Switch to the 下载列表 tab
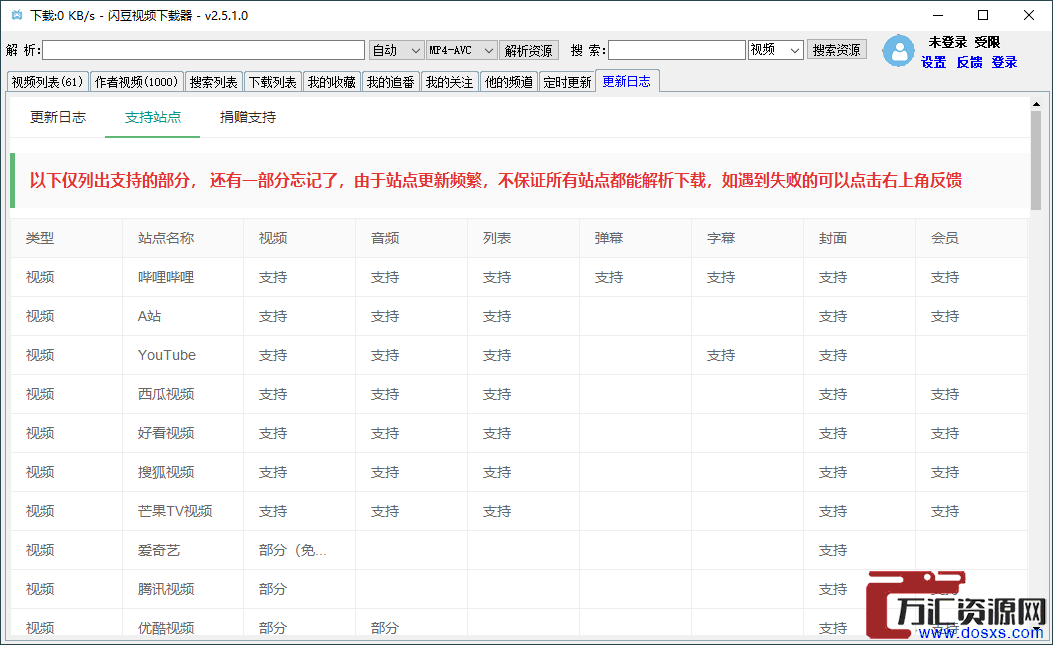 coord(273,82)
